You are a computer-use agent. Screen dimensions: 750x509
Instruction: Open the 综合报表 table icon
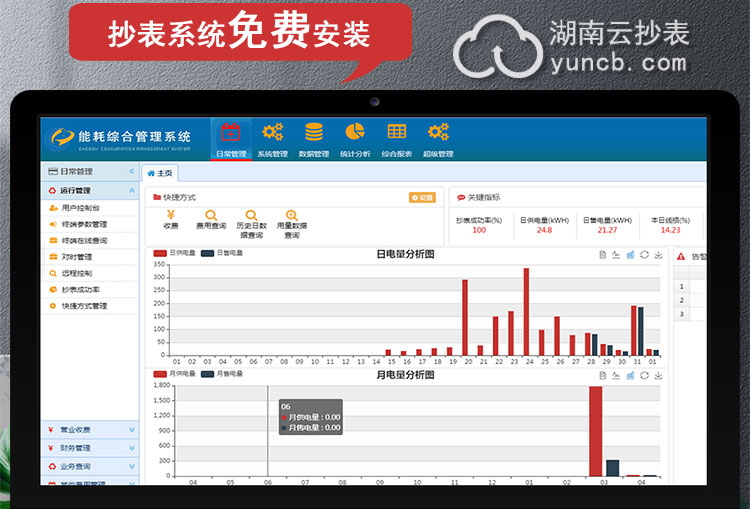pyautogui.click(x=396, y=134)
